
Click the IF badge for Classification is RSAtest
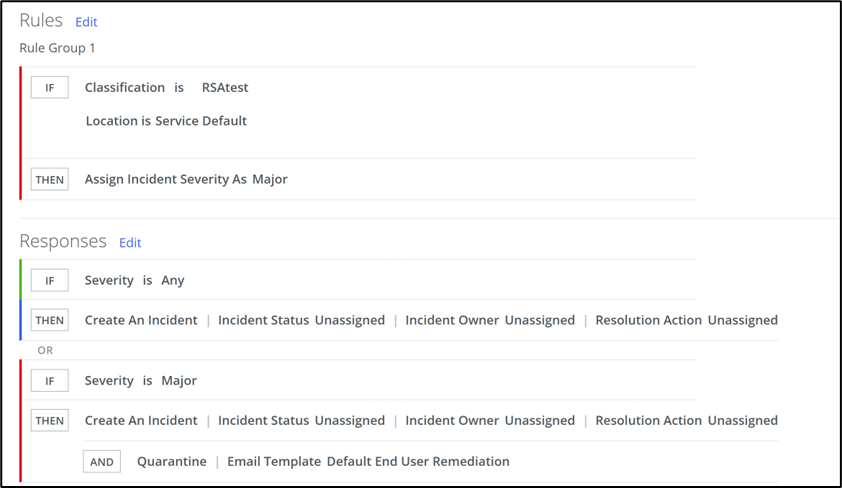pos(49,88)
